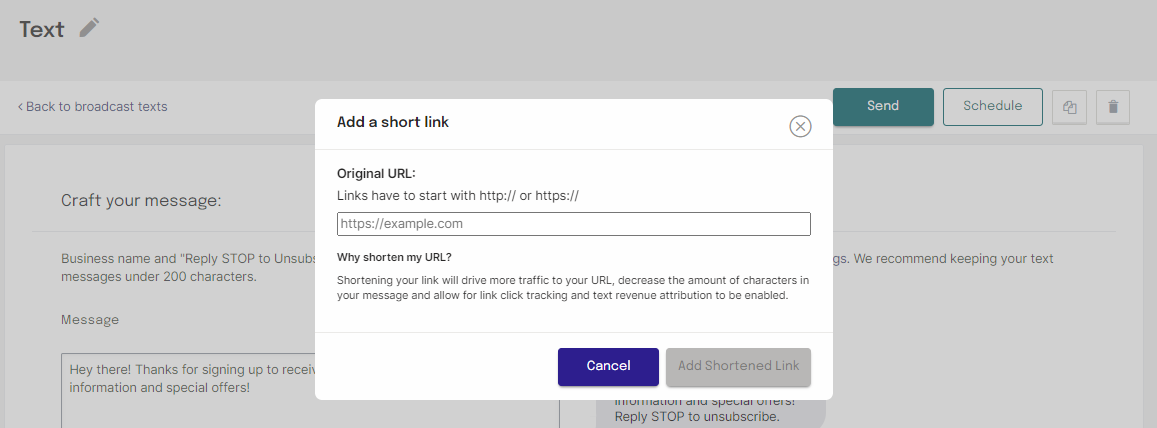Click the Add a short link heading

(x=393, y=122)
